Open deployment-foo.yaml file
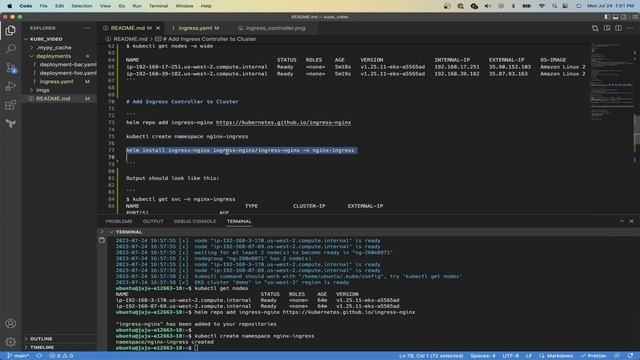 pos(68,73)
